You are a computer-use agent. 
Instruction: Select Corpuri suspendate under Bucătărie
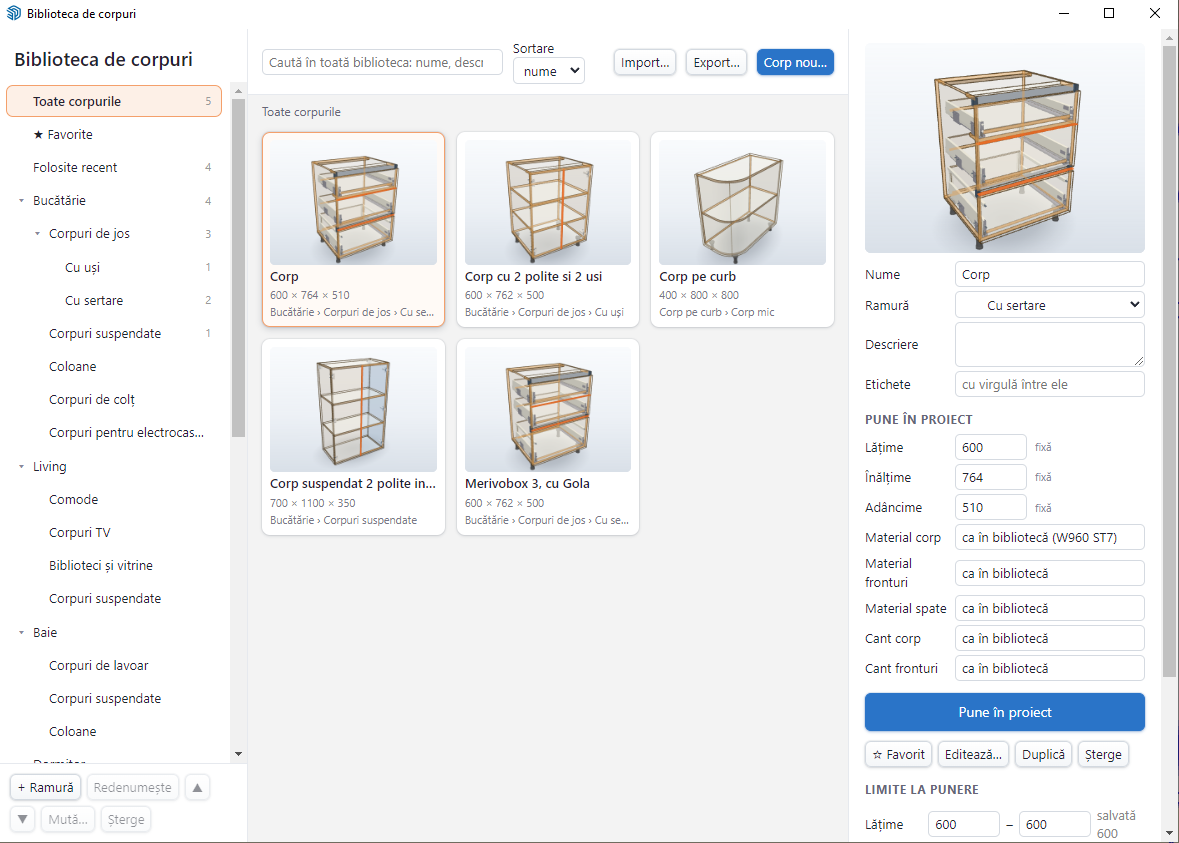[114, 333]
